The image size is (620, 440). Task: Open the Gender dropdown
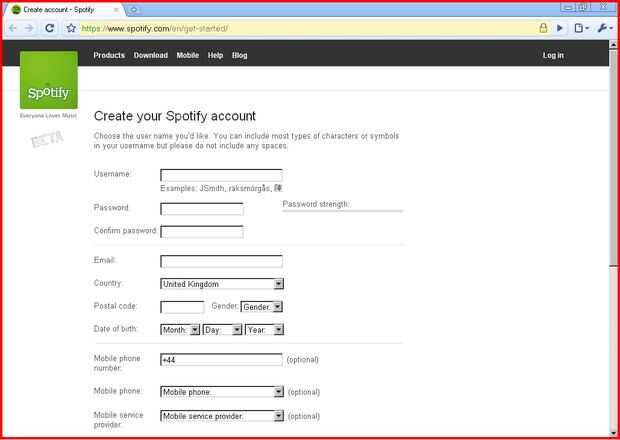click(x=261, y=307)
